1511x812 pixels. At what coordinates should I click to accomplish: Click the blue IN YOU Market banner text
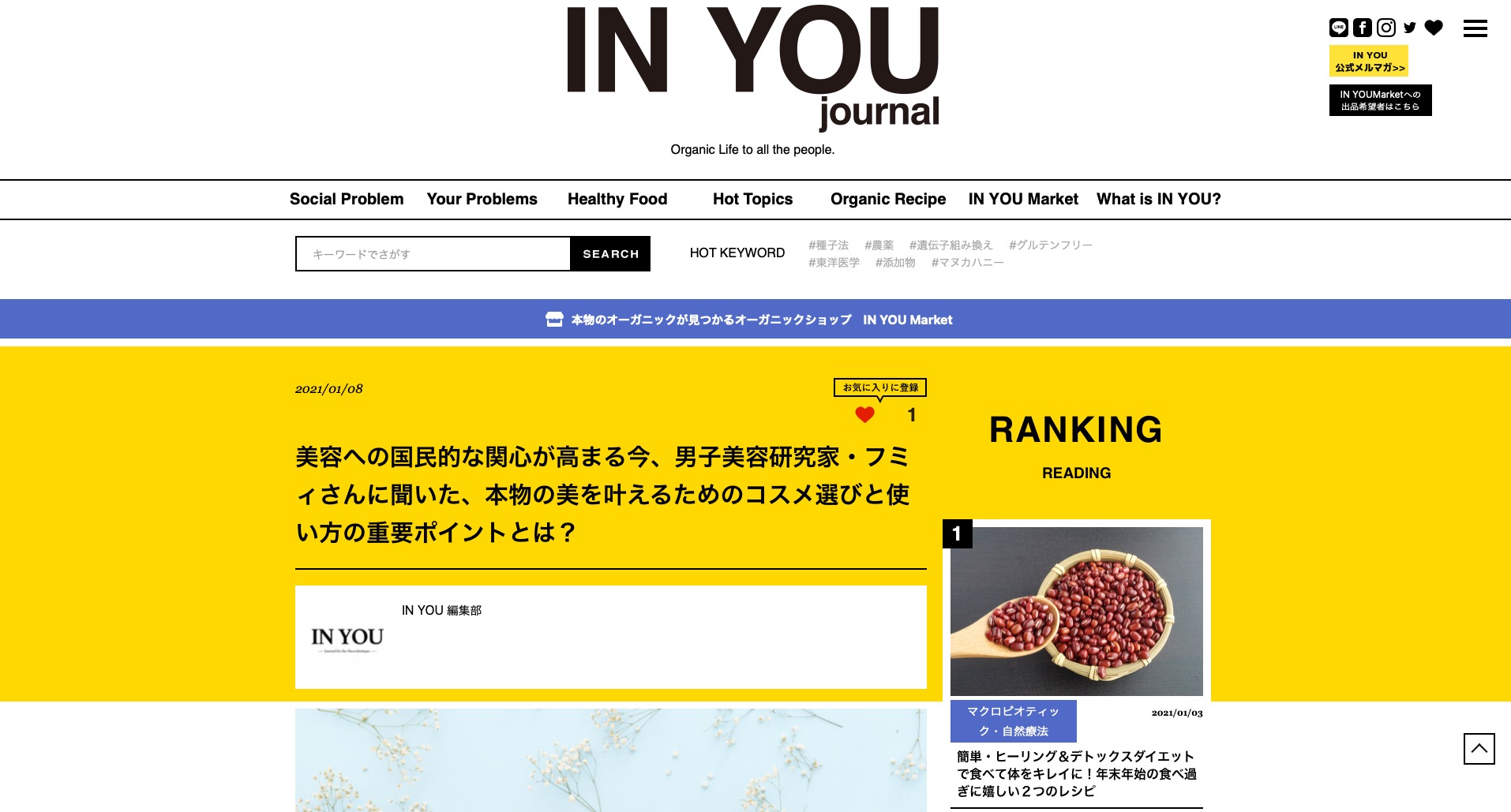tap(762, 320)
